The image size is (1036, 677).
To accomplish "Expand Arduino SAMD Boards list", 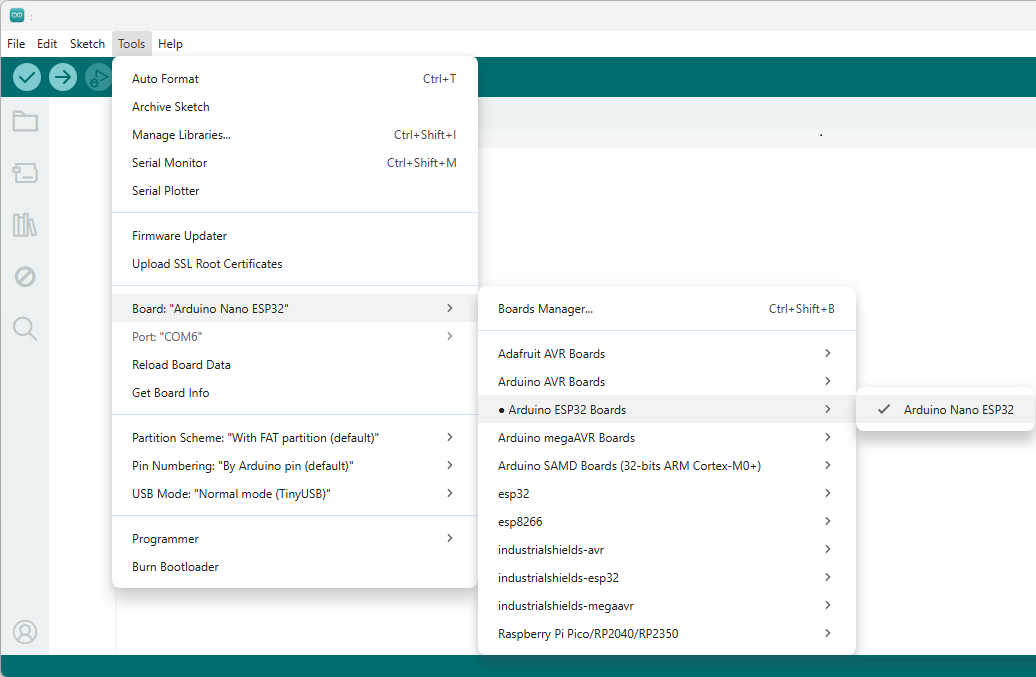I will [667, 466].
